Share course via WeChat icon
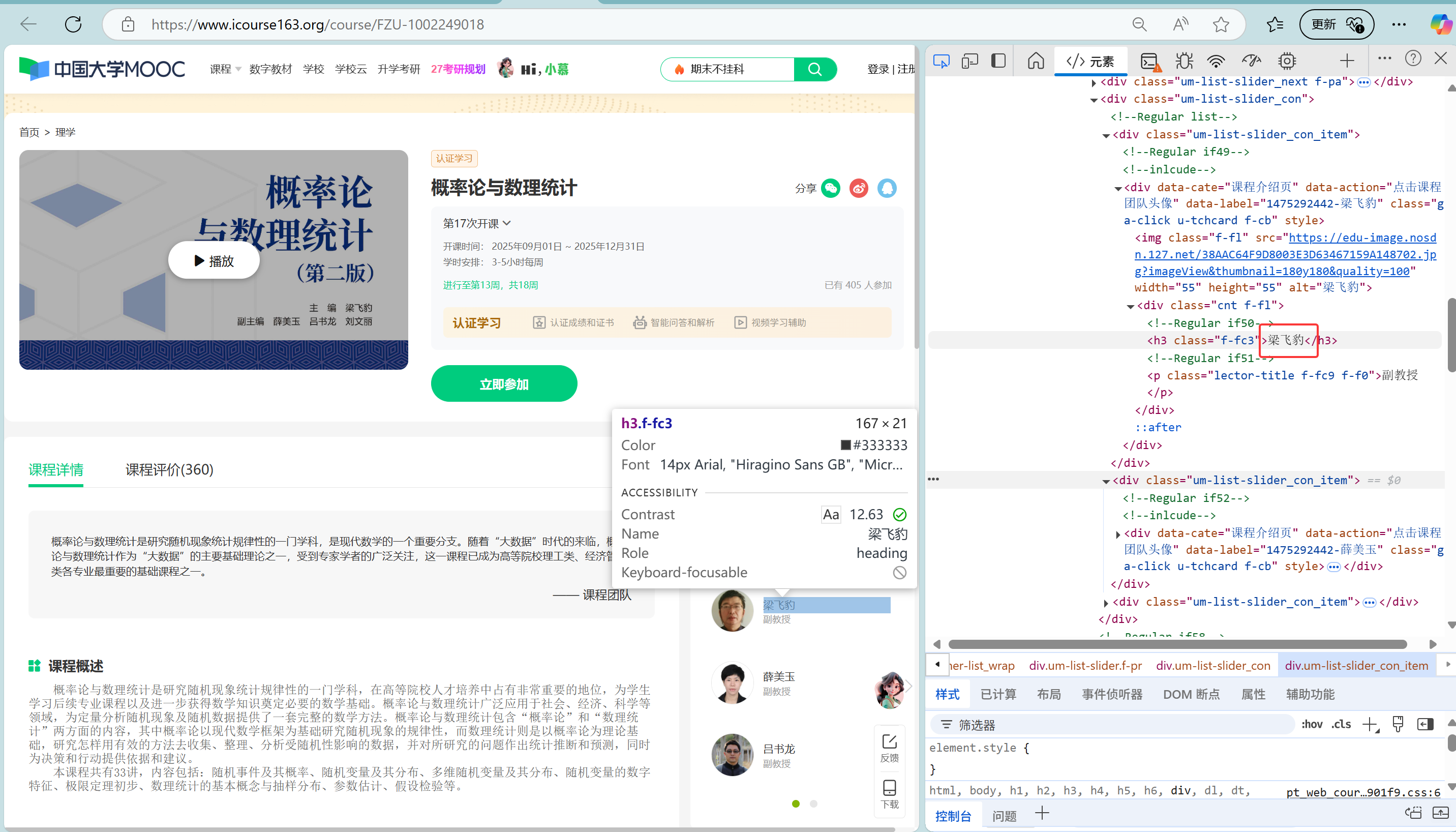Viewport: 1456px width, 832px height. point(830,188)
